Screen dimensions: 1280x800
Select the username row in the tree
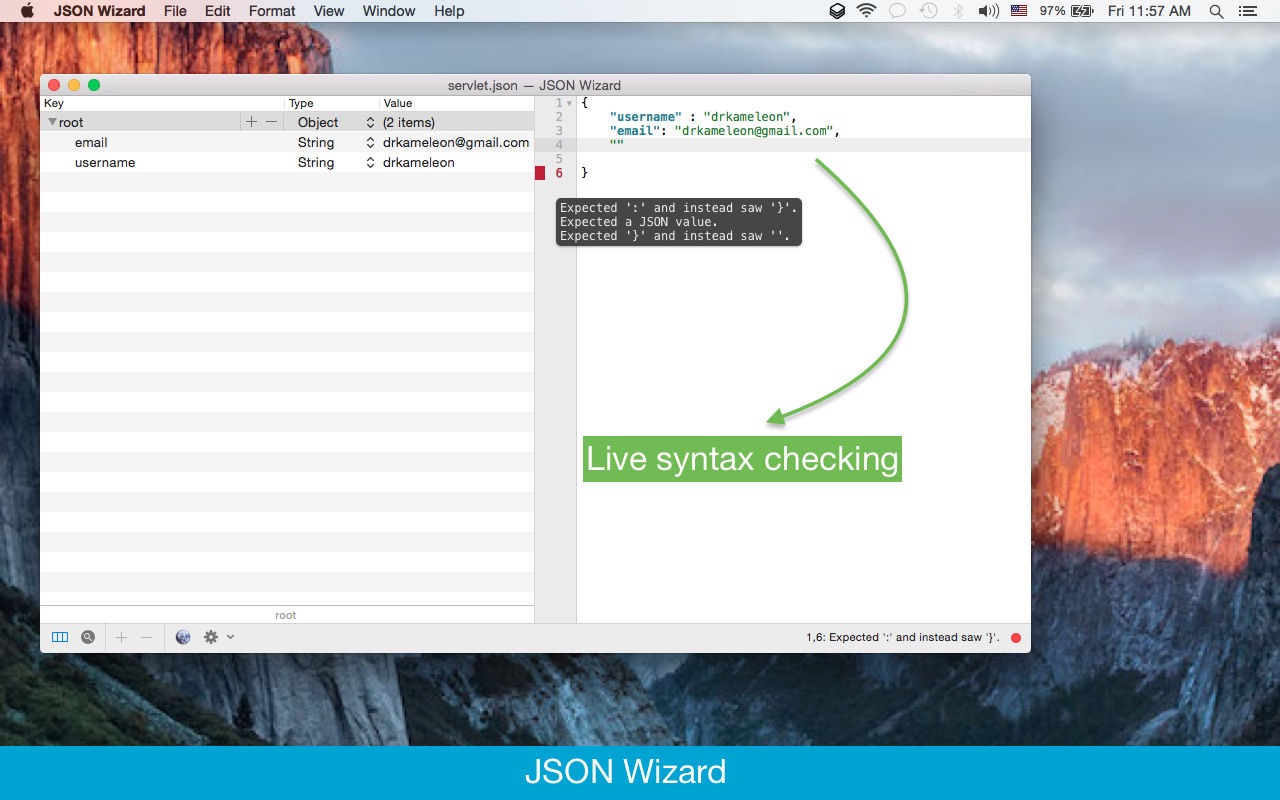(287, 162)
